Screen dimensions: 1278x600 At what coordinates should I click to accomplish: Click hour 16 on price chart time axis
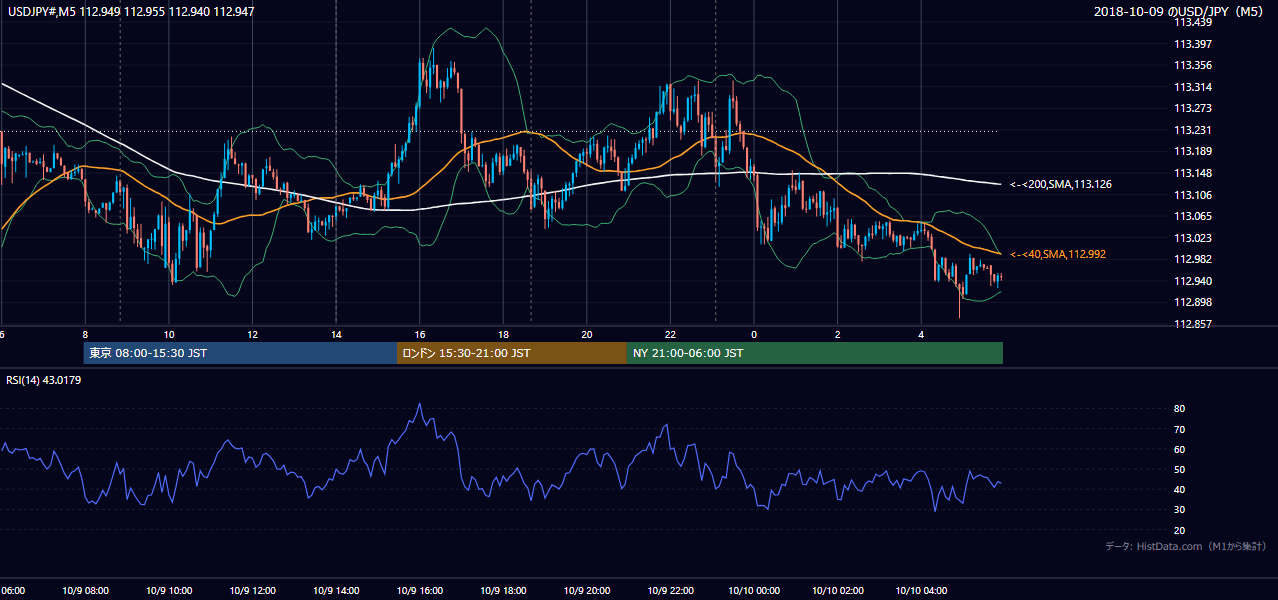[x=420, y=334]
